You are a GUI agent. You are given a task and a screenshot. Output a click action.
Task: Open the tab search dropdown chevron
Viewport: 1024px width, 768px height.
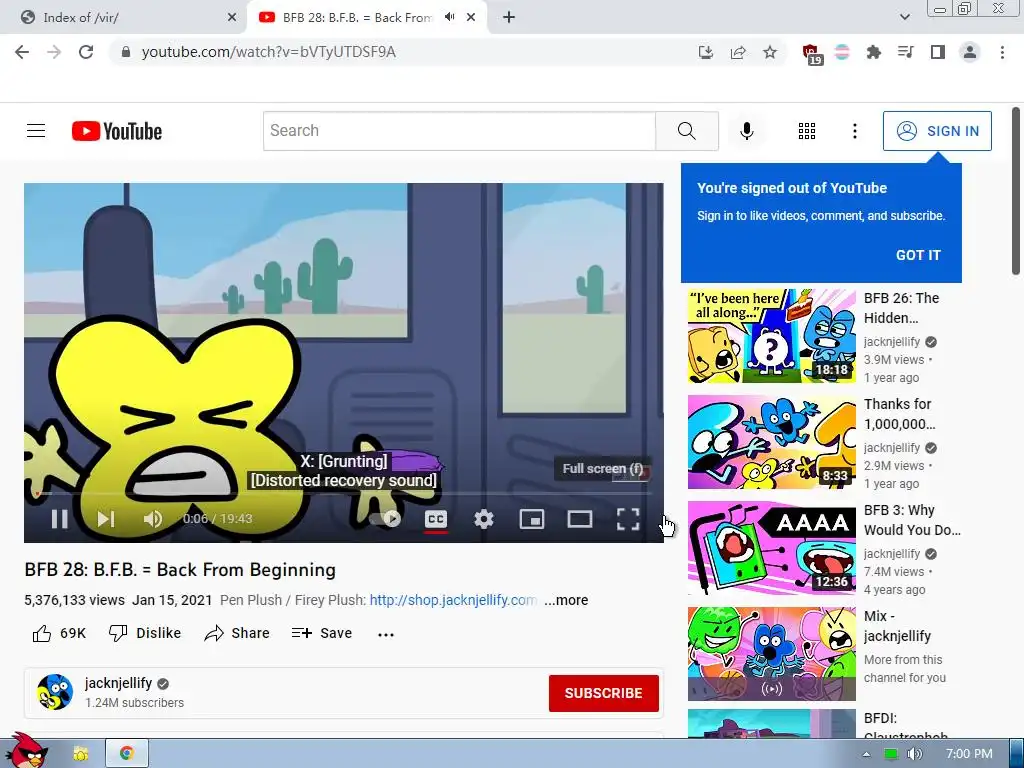904,17
